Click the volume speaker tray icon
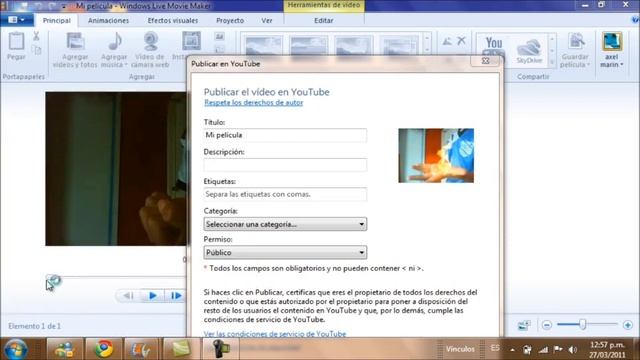Viewport: 640px width, 360px height. [x=573, y=350]
